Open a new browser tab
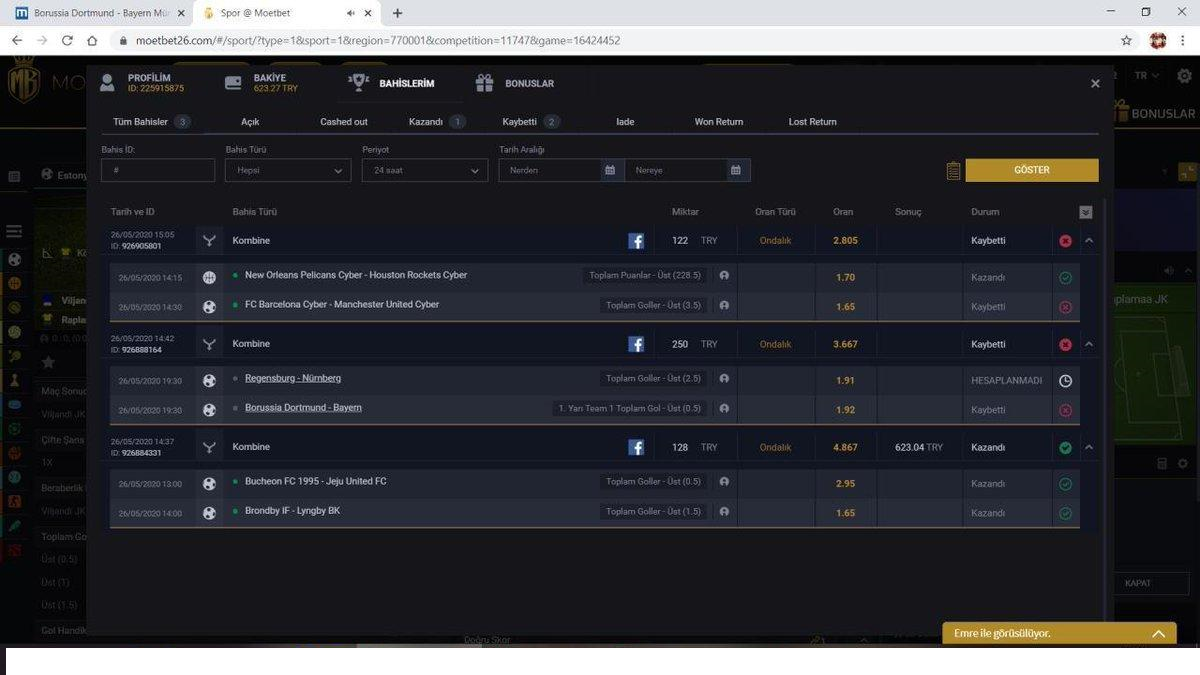Viewport: 1200px width, 675px height. (398, 13)
